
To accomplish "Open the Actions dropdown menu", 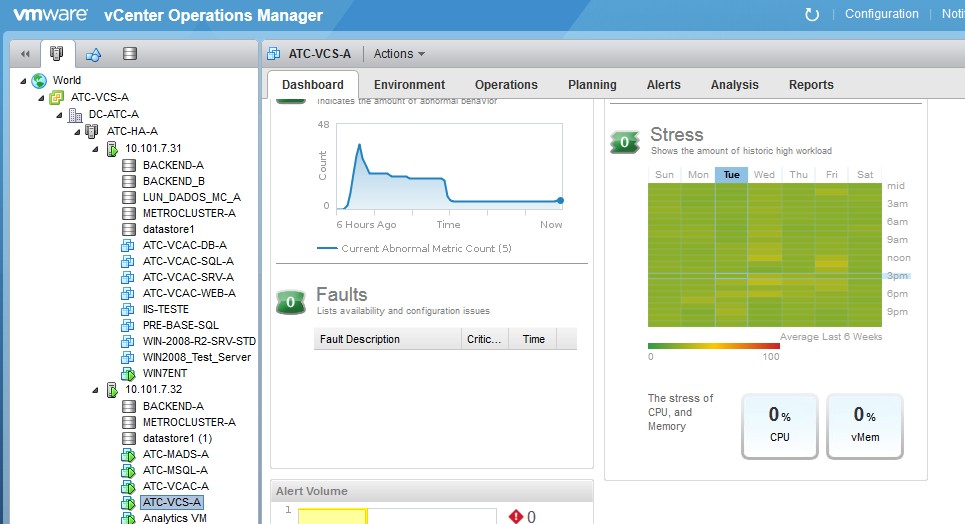I will click(x=399, y=54).
